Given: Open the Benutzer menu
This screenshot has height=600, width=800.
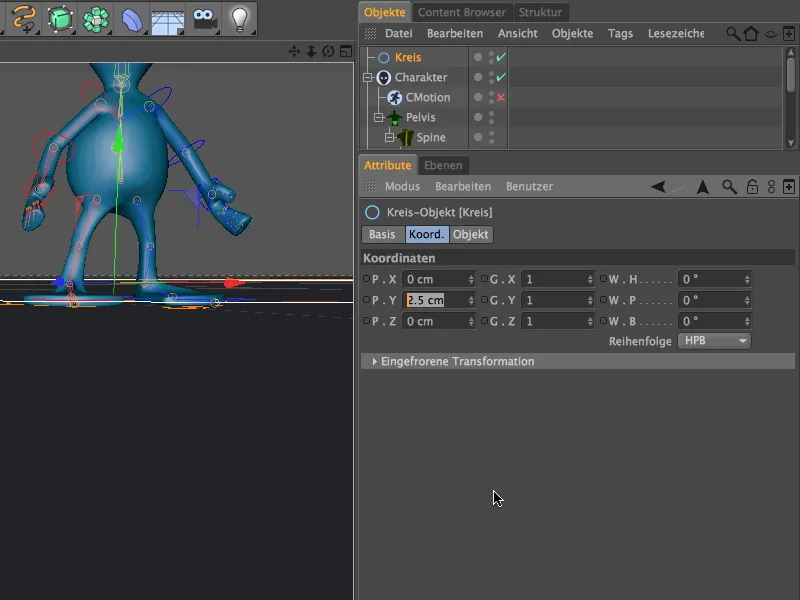Looking at the screenshot, I should click(530, 186).
